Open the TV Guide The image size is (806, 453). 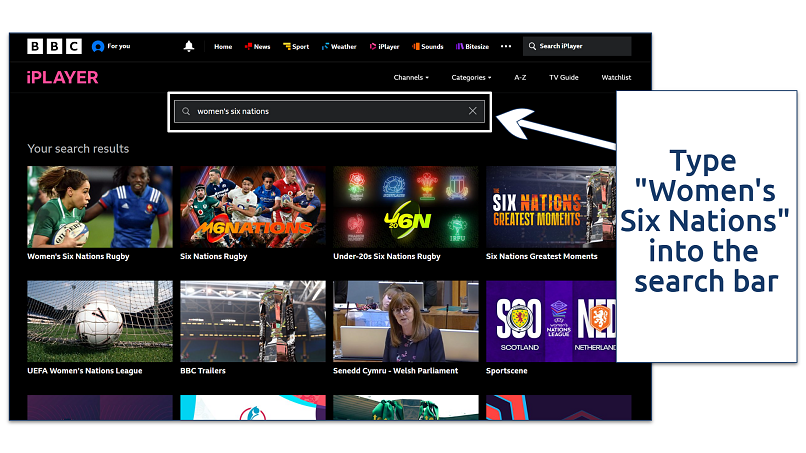click(564, 78)
